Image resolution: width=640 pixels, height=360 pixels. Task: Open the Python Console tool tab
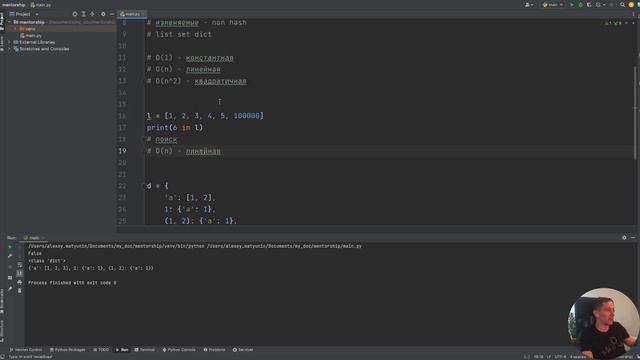179,350
